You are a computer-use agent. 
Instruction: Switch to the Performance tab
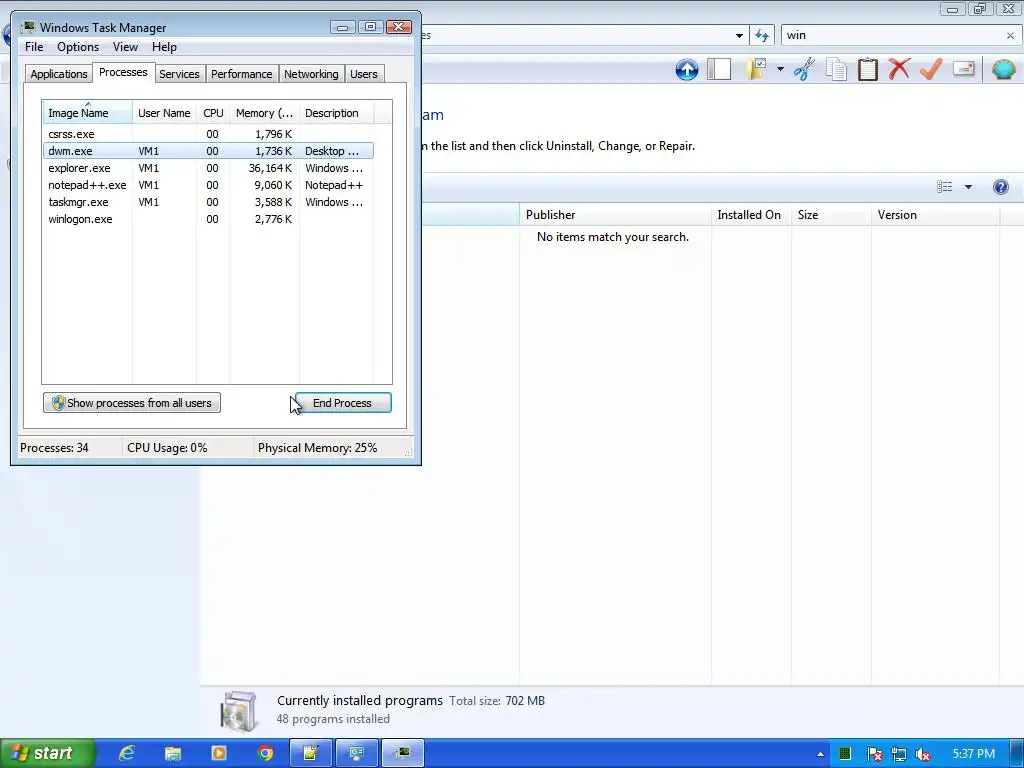[x=242, y=74]
